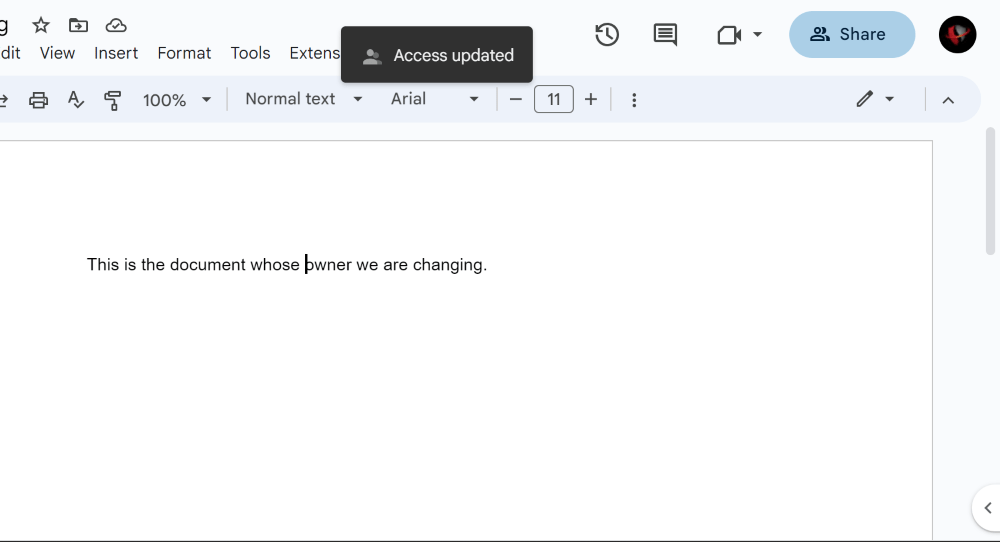Image resolution: width=1000 pixels, height=542 pixels.
Task: Click the word 'document' in the text
Action: coord(207,265)
